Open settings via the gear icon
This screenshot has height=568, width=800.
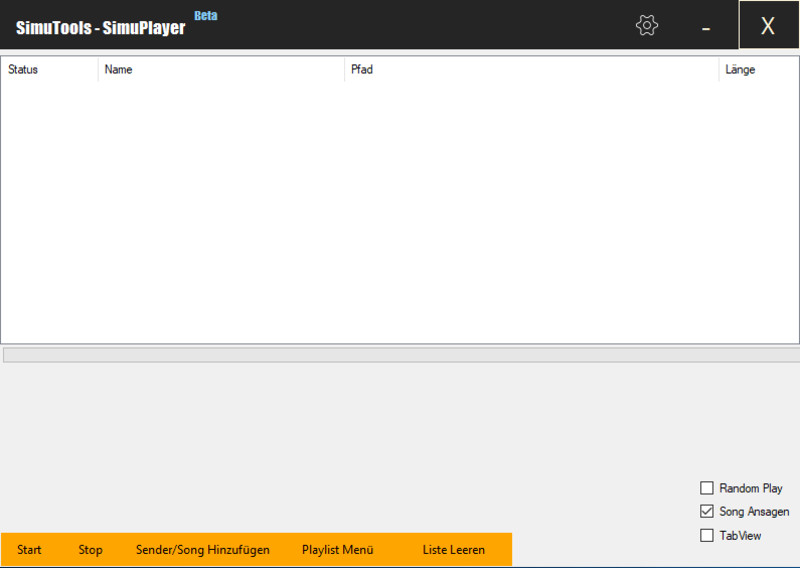[x=647, y=26]
